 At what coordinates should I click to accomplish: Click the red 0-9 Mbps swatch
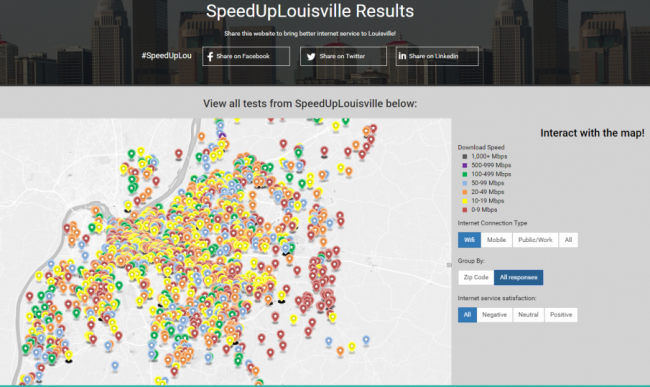tap(464, 210)
